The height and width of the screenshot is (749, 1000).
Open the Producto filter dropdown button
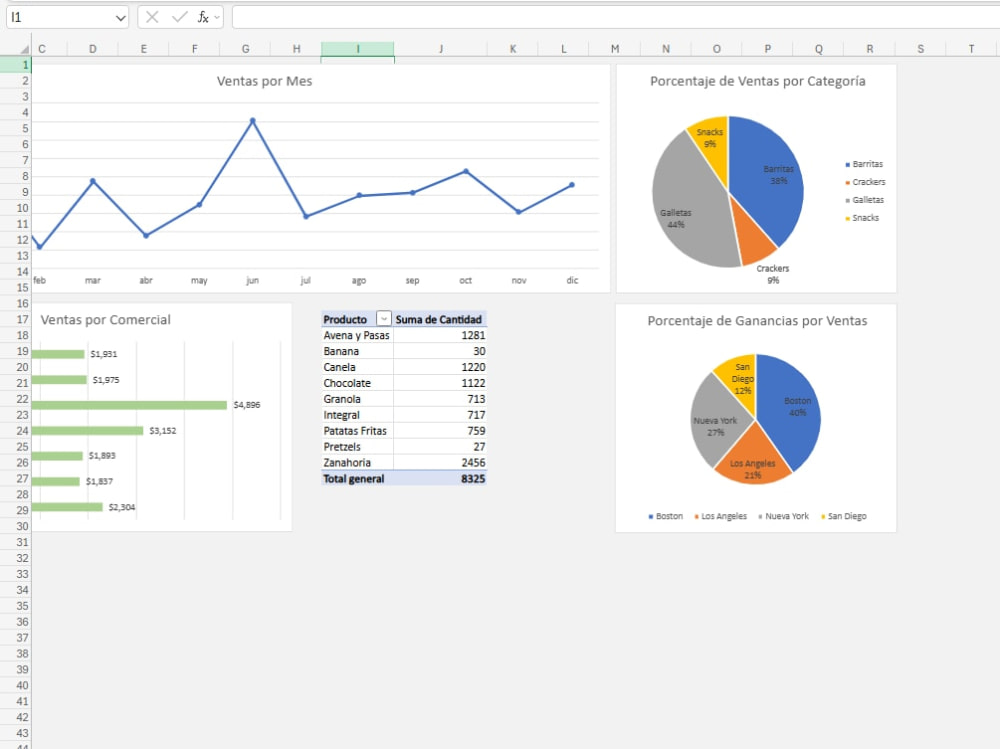click(x=383, y=318)
